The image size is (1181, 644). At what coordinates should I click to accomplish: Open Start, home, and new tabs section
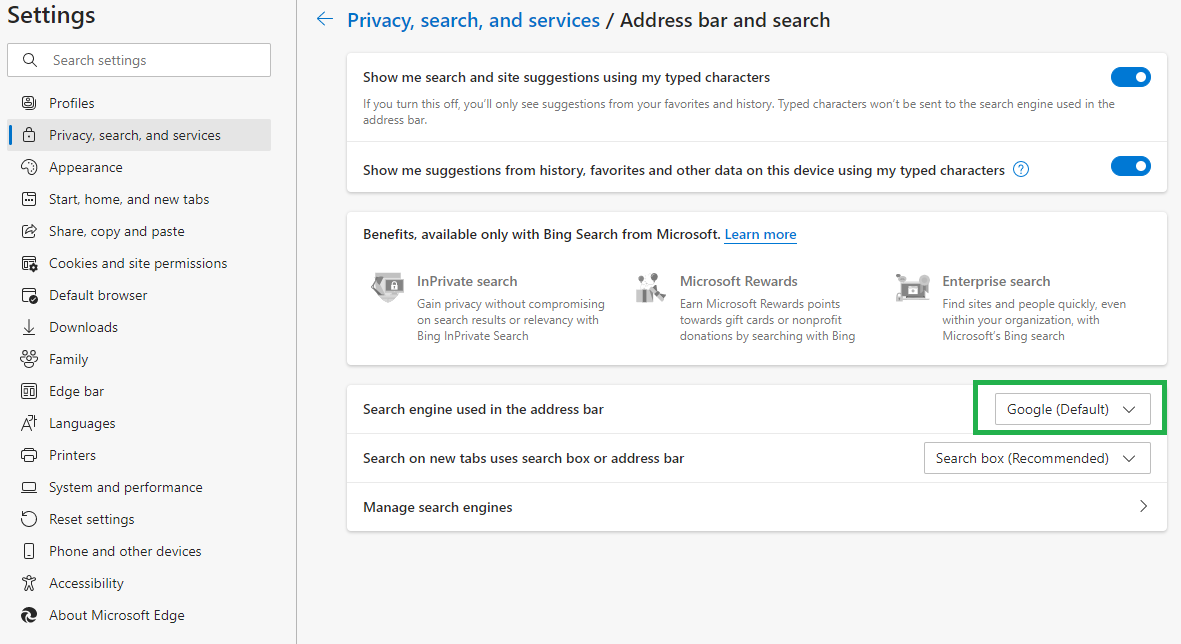(139, 199)
